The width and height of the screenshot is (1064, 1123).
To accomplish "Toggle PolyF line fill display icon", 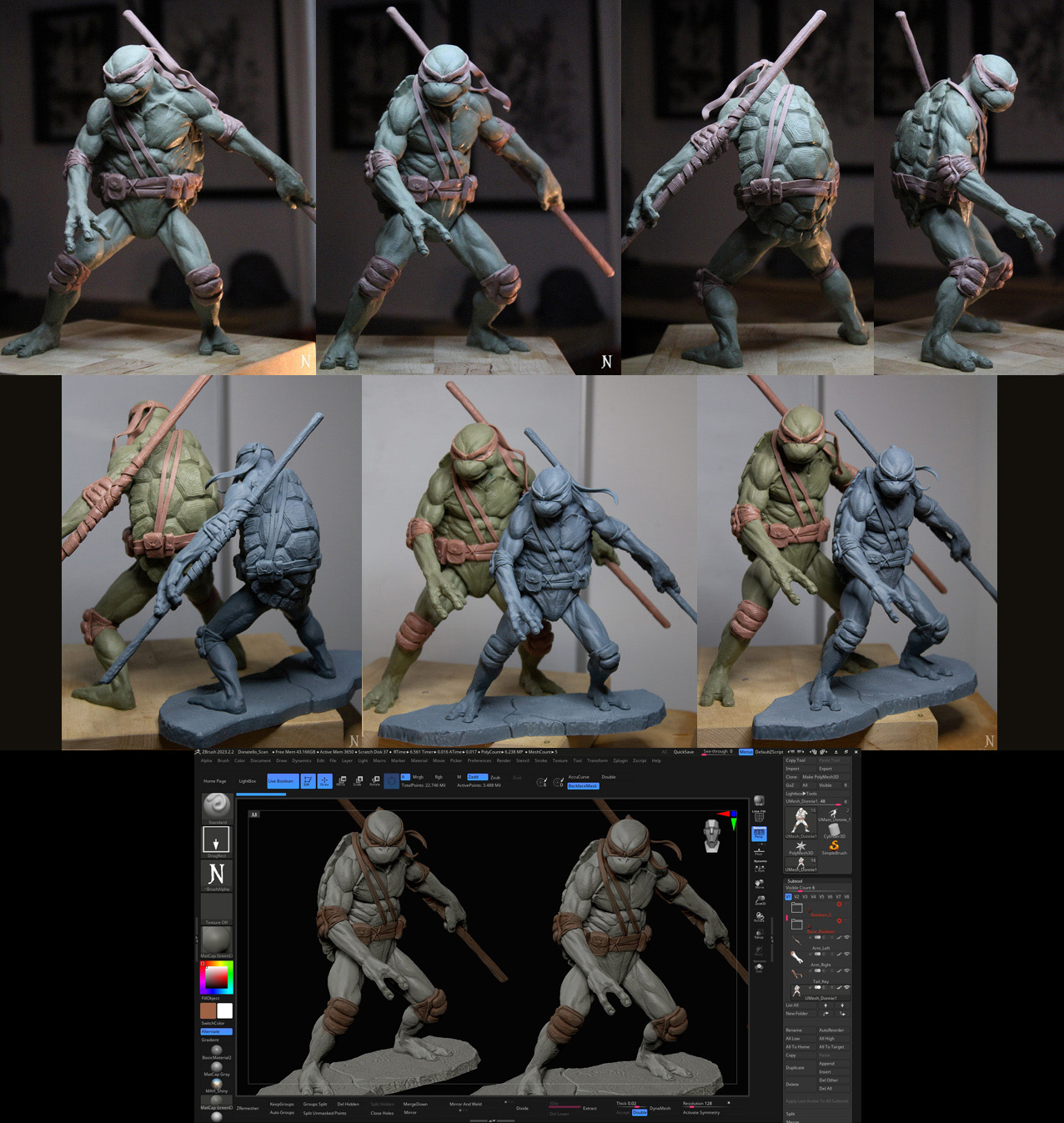I will pyautogui.click(x=759, y=817).
